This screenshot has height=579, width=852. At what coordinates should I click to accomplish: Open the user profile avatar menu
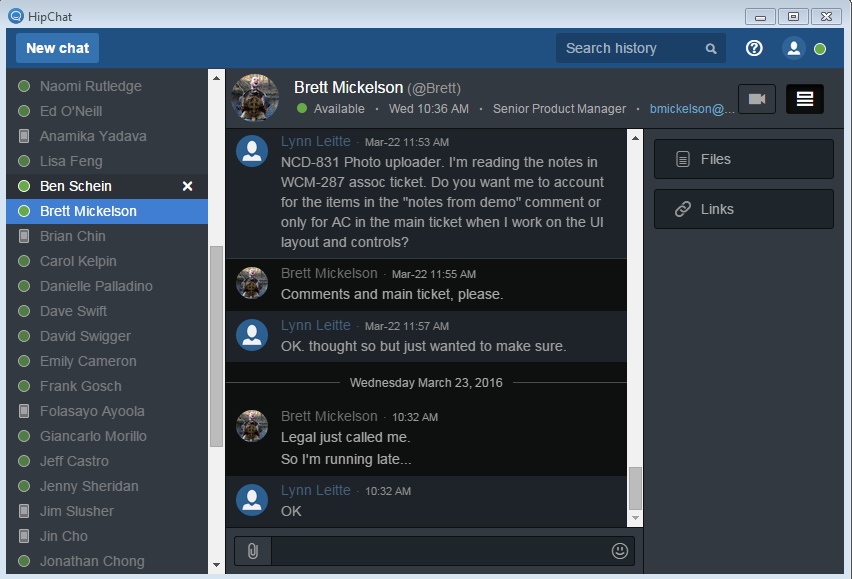tap(793, 48)
